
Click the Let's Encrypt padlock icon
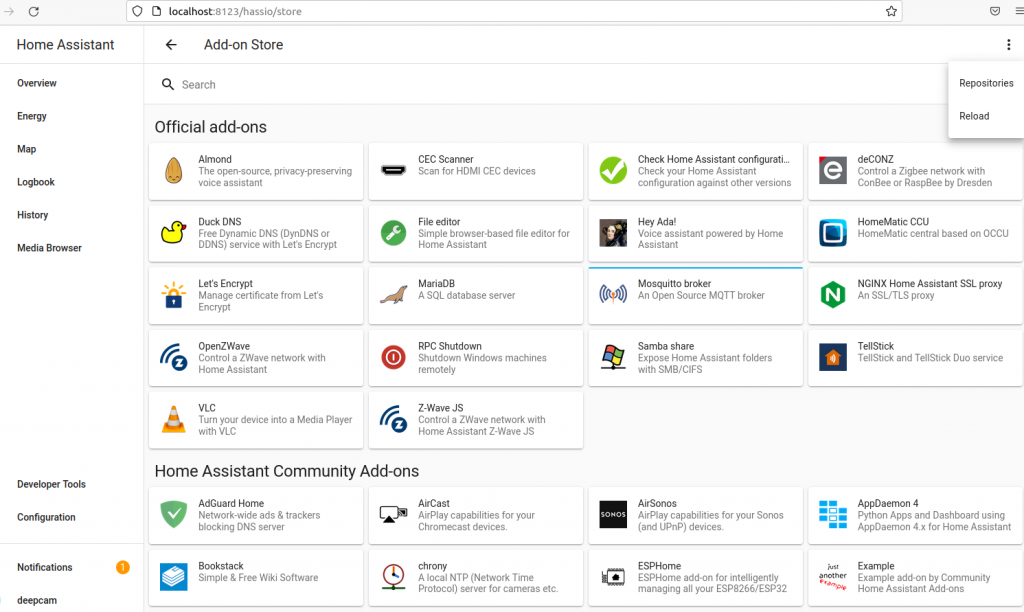(x=174, y=295)
